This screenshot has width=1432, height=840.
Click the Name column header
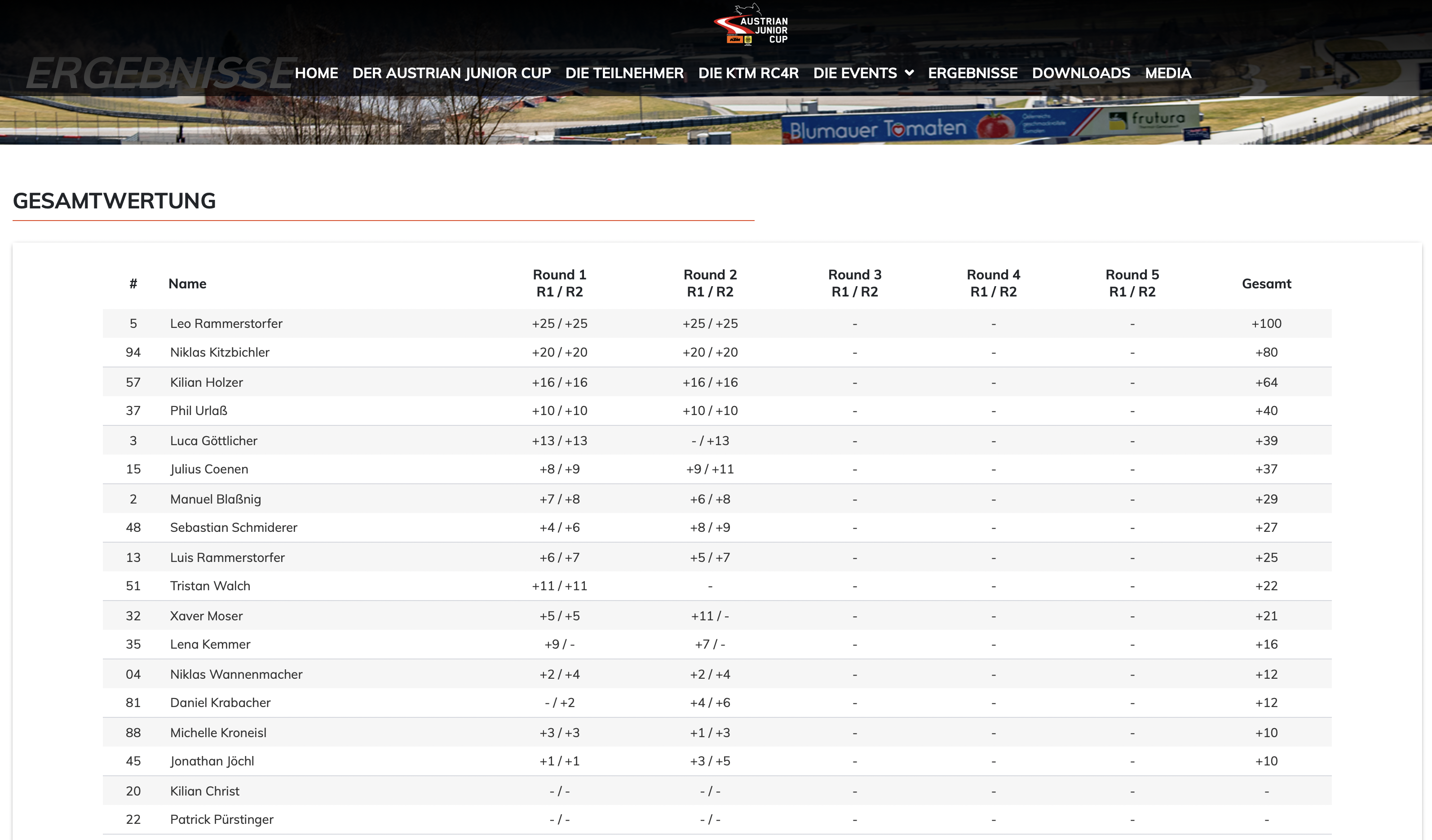[x=187, y=283]
